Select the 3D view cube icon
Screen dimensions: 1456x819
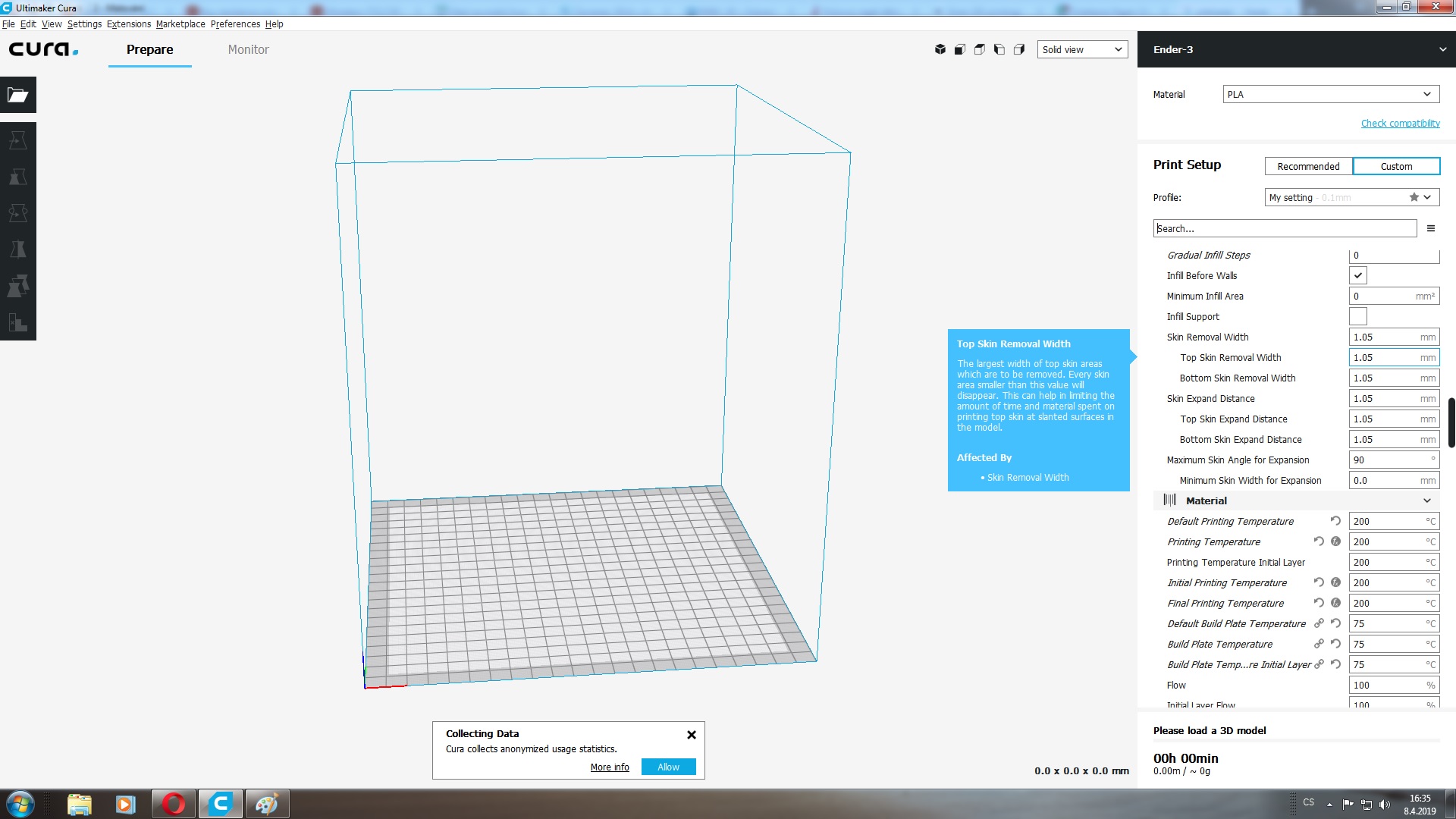click(940, 49)
